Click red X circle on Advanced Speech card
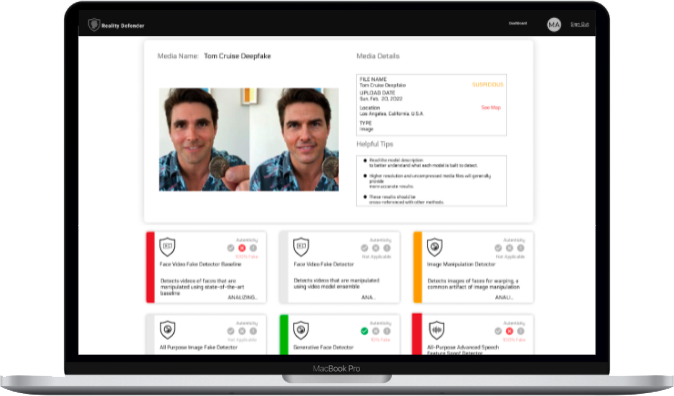This screenshot has width=674, height=396. tap(509, 331)
